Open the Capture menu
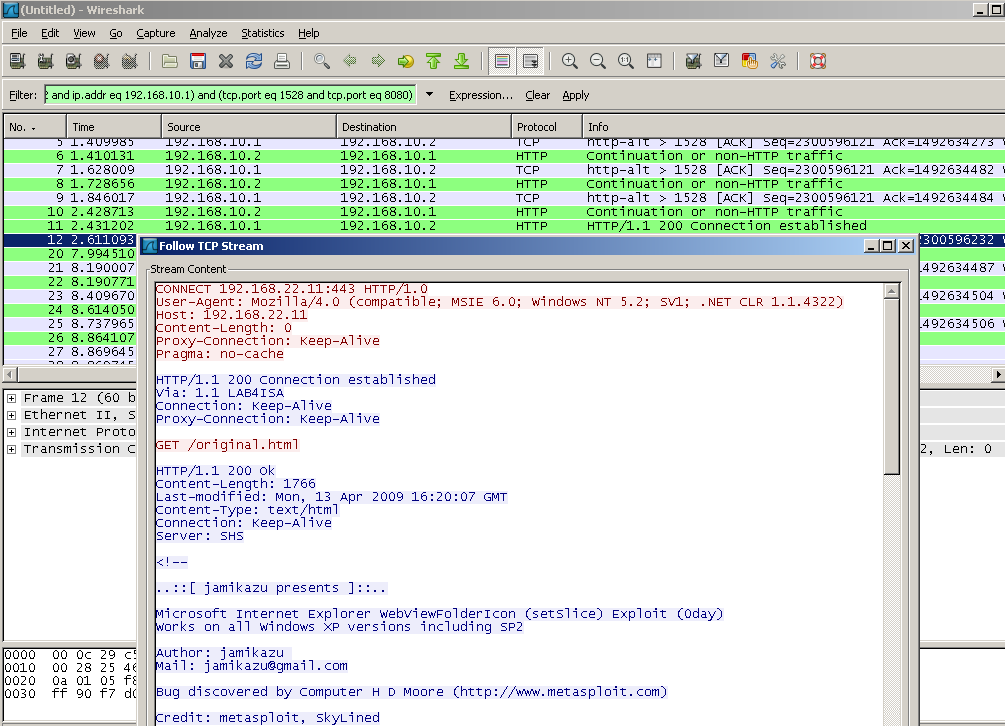The image size is (1005, 726). [x=156, y=33]
